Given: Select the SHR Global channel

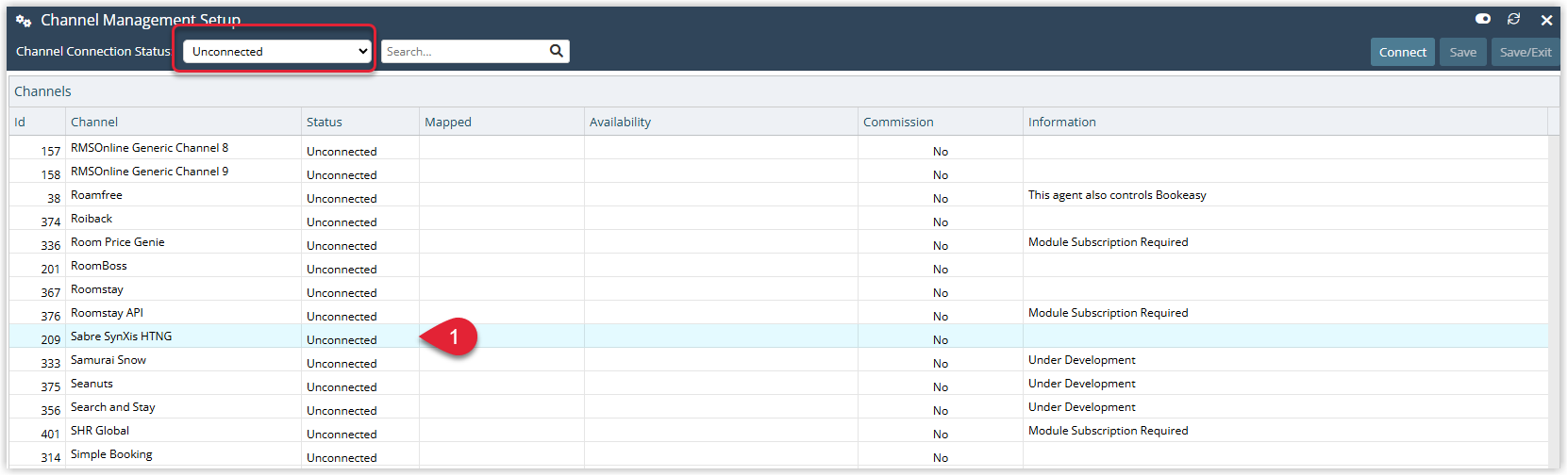Looking at the screenshot, I should pos(778,431).
